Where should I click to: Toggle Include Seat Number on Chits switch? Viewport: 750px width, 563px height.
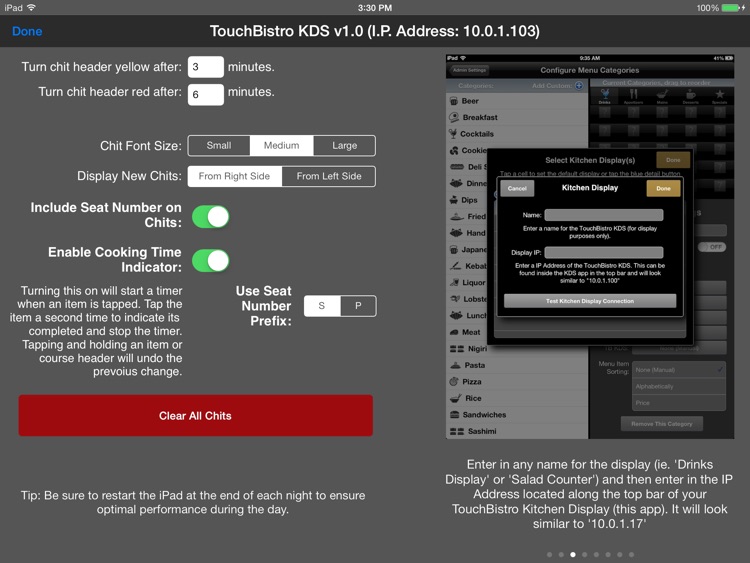click(x=210, y=217)
